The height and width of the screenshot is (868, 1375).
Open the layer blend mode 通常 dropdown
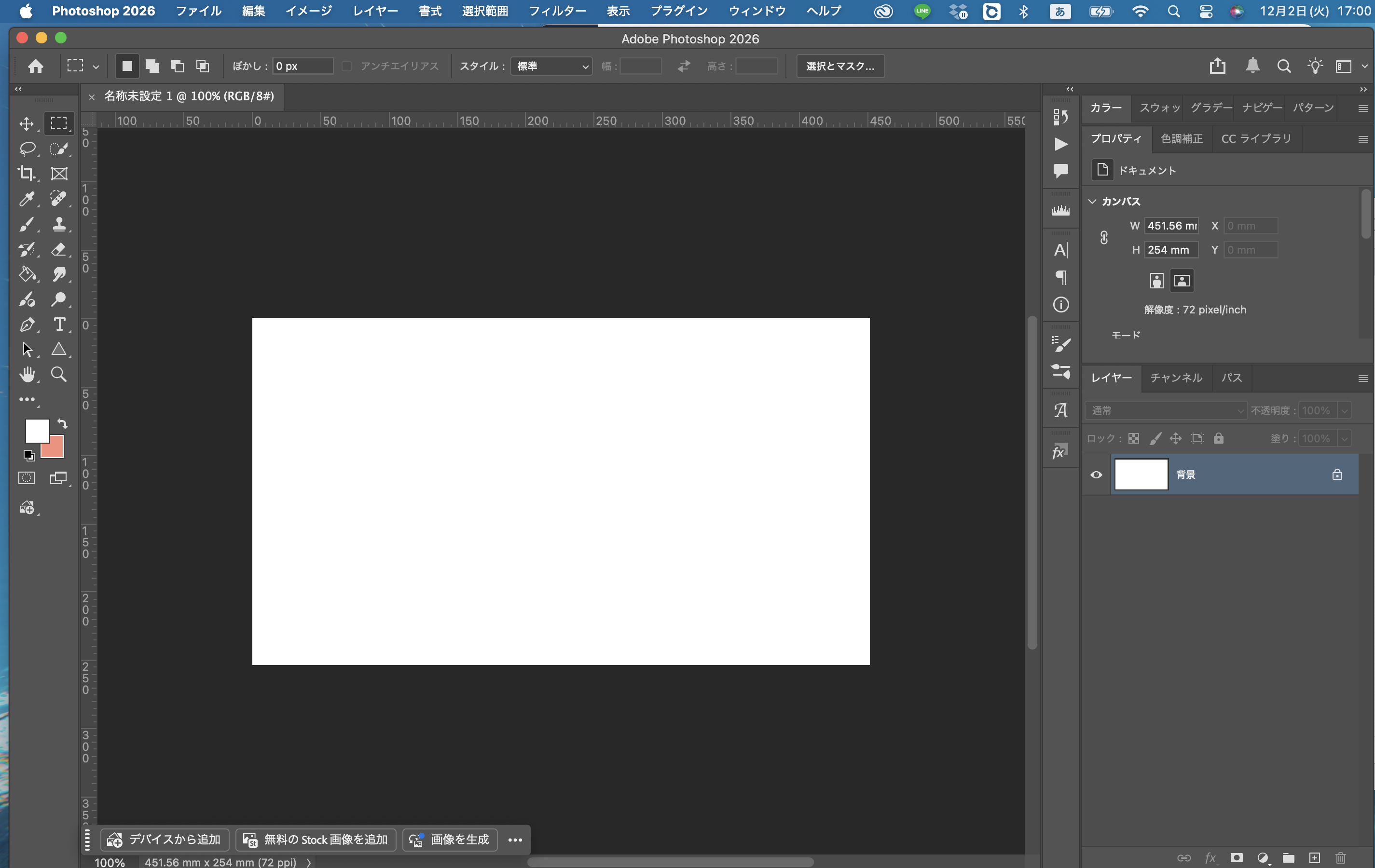click(x=1166, y=410)
